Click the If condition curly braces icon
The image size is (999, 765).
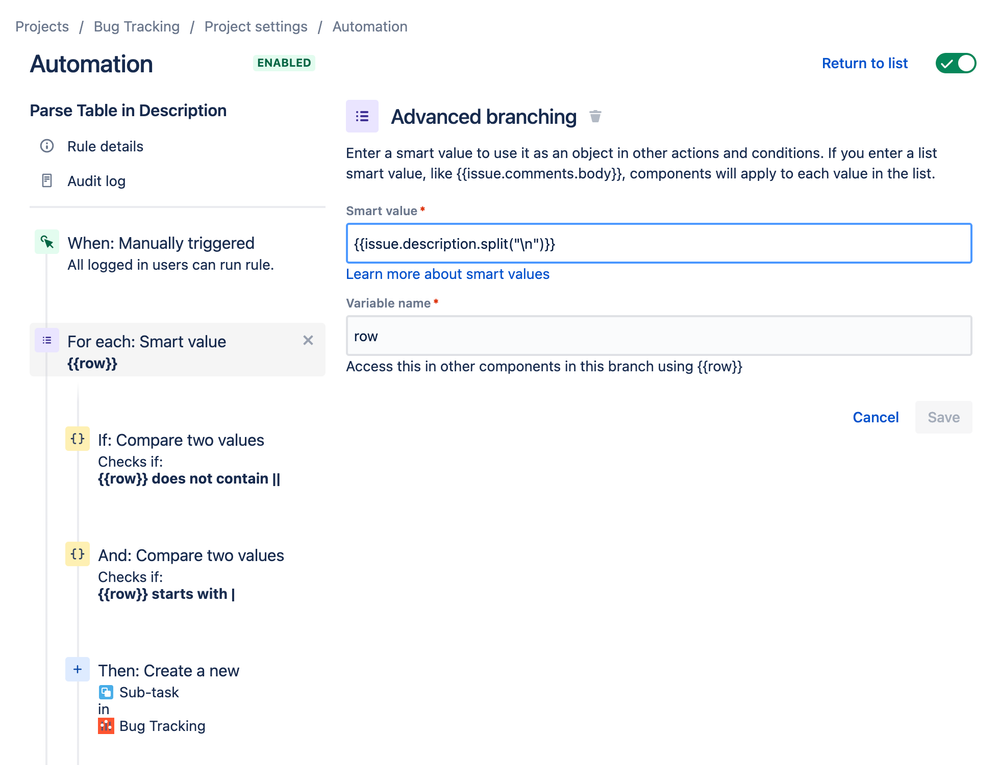(x=77, y=439)
